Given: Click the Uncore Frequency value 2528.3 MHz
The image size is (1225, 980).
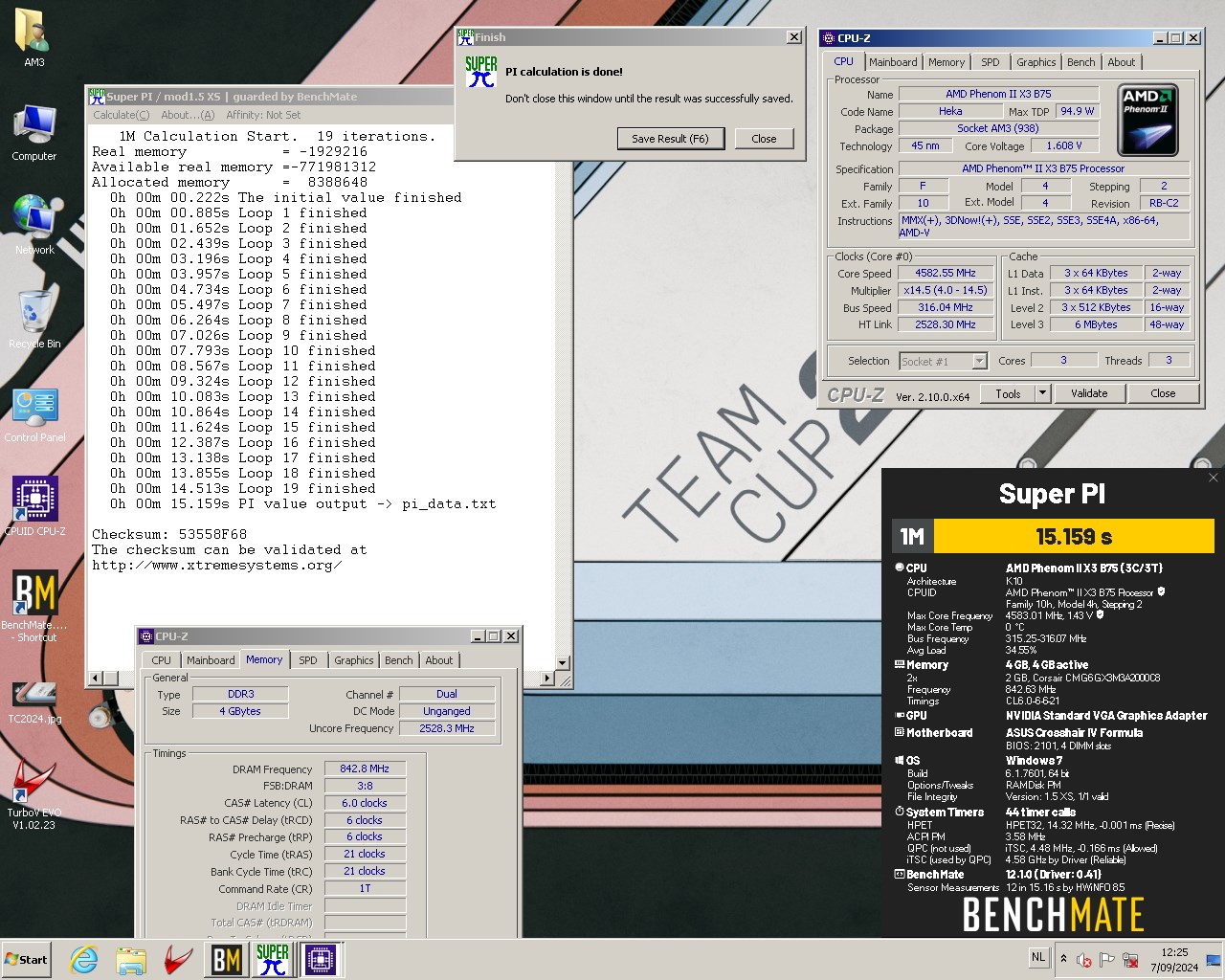Looking at the screenshot, I should pos(447,728).
